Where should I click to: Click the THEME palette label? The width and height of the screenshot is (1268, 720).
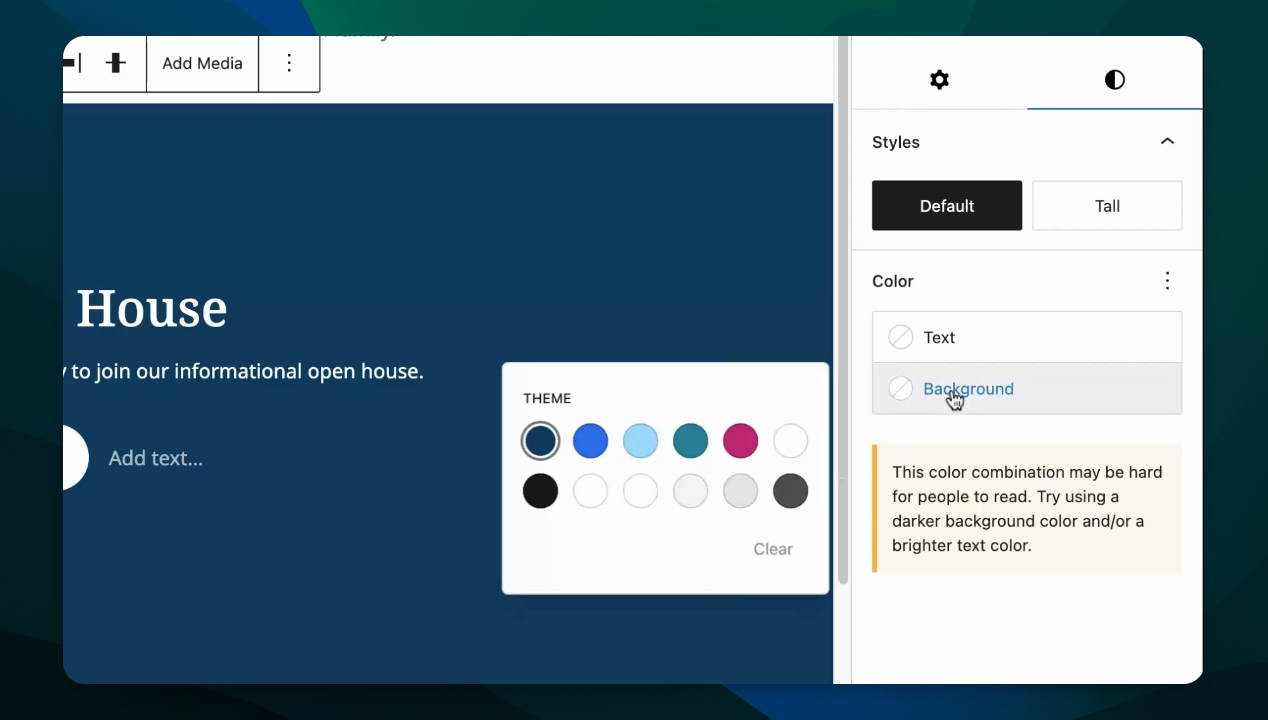point(547,398)
